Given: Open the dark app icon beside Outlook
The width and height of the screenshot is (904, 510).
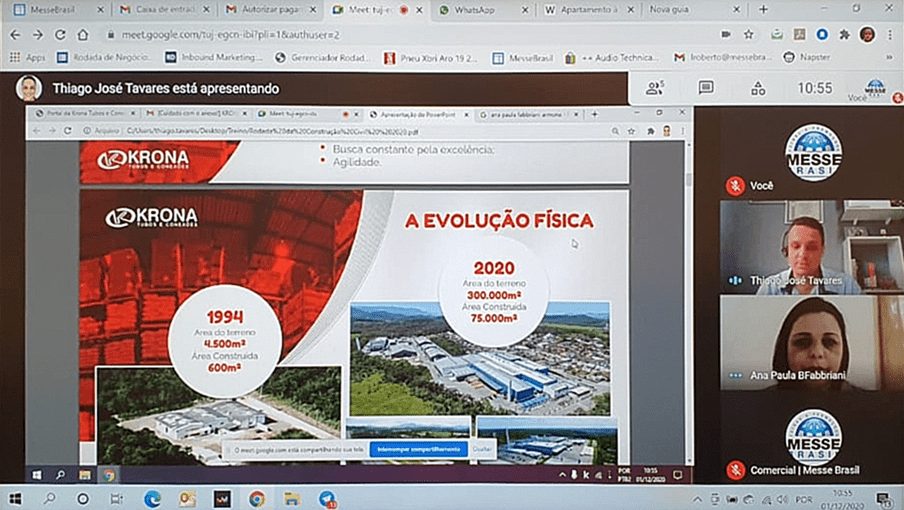Looking at the screenshot, I should [x=222, y=498].
